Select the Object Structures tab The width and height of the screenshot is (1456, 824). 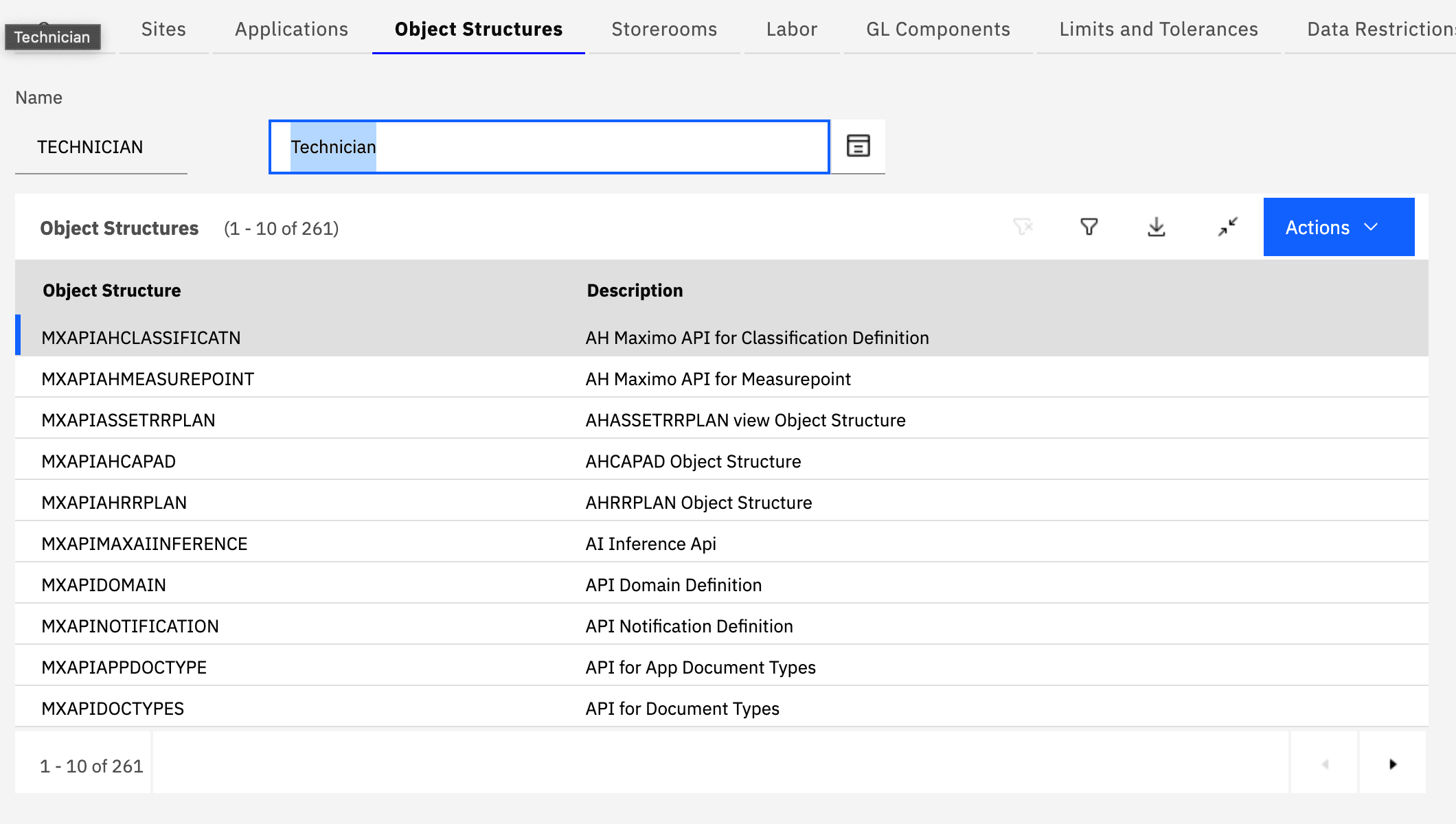click(479, 29)
